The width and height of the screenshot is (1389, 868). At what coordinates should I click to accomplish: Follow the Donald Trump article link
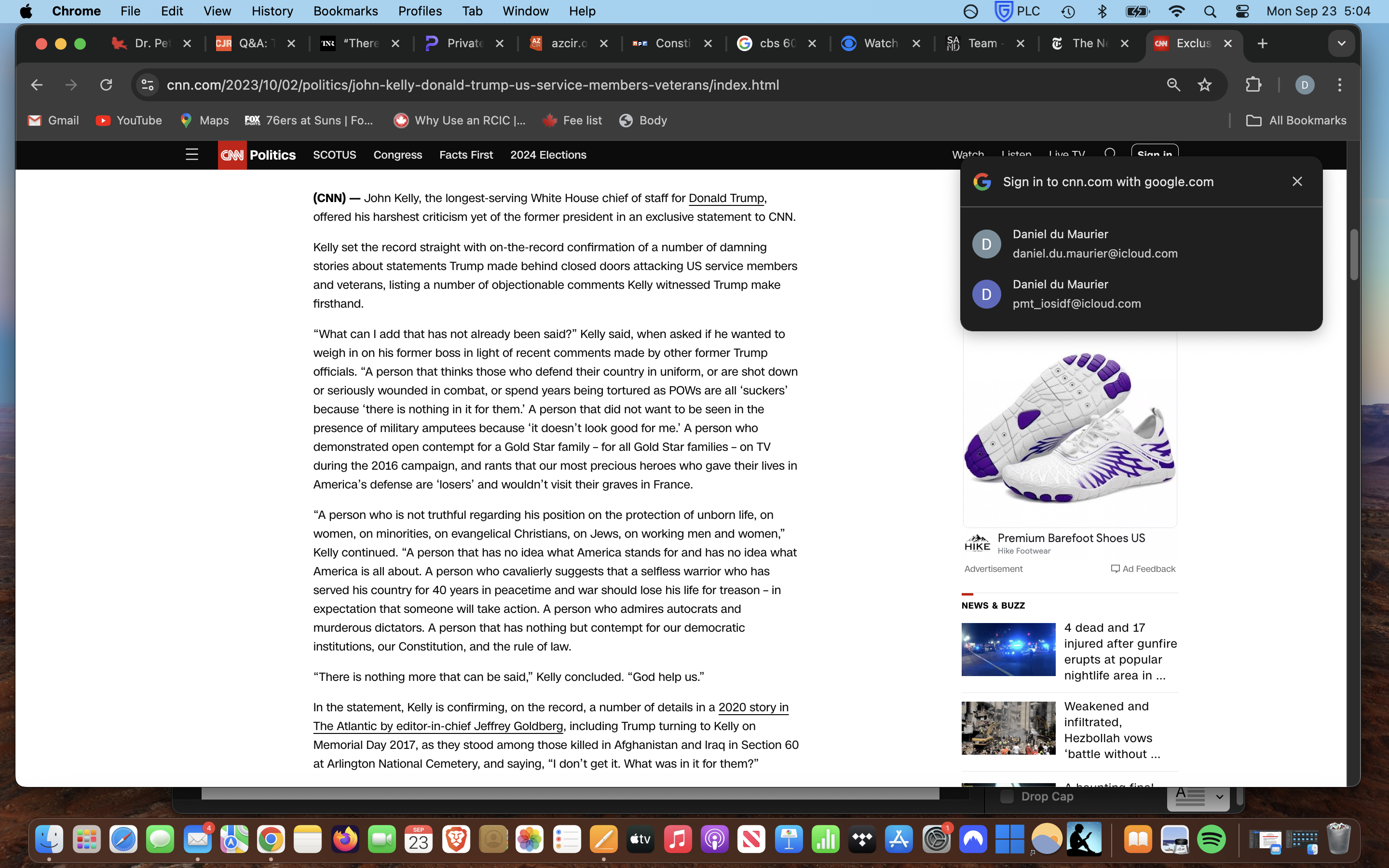[725, 198]
